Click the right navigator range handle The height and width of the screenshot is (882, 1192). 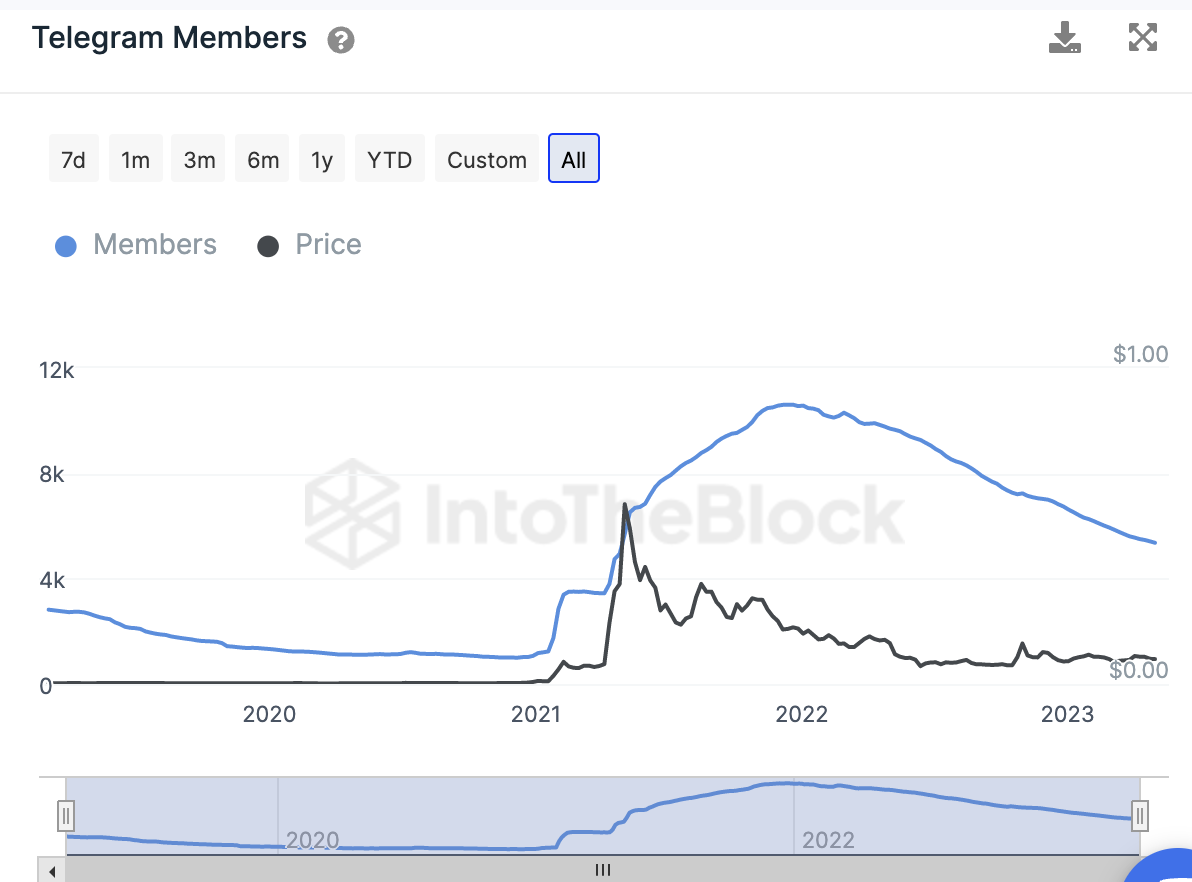click(1139, 816)
